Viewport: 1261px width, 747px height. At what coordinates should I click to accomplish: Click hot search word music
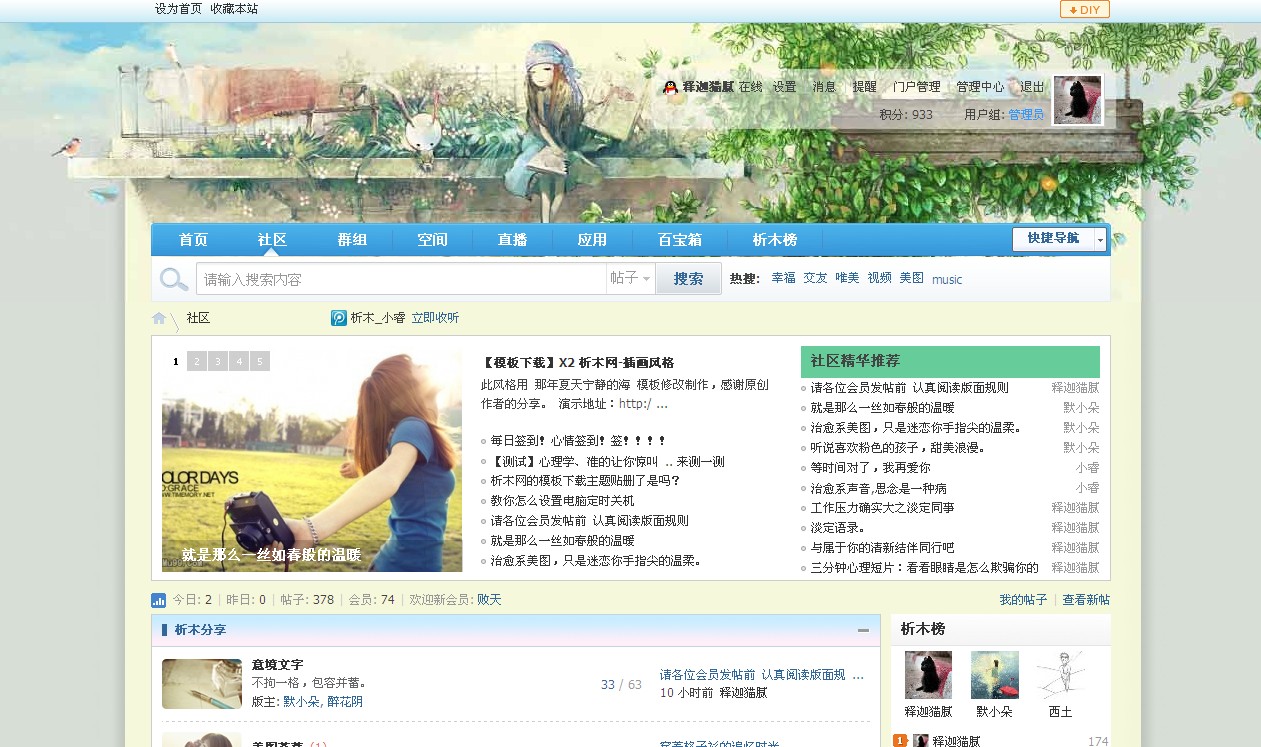947,280
